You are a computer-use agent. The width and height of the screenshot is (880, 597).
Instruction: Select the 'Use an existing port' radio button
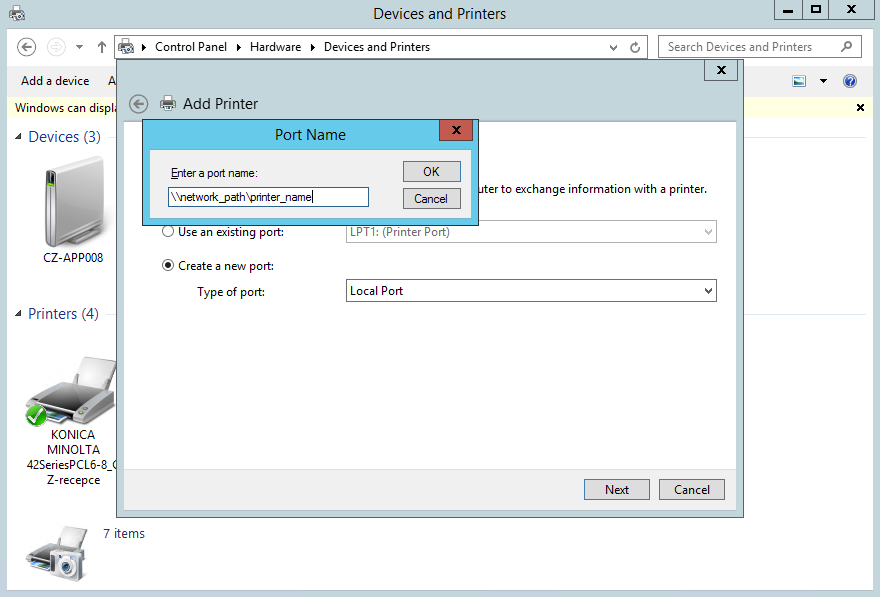(169, 231)
